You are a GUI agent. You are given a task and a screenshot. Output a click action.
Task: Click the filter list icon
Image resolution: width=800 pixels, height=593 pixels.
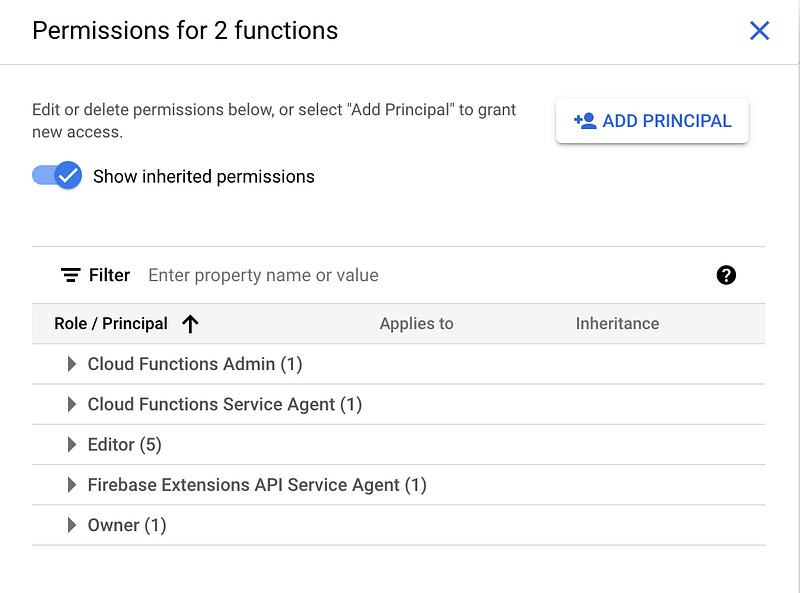pos(71,275)
